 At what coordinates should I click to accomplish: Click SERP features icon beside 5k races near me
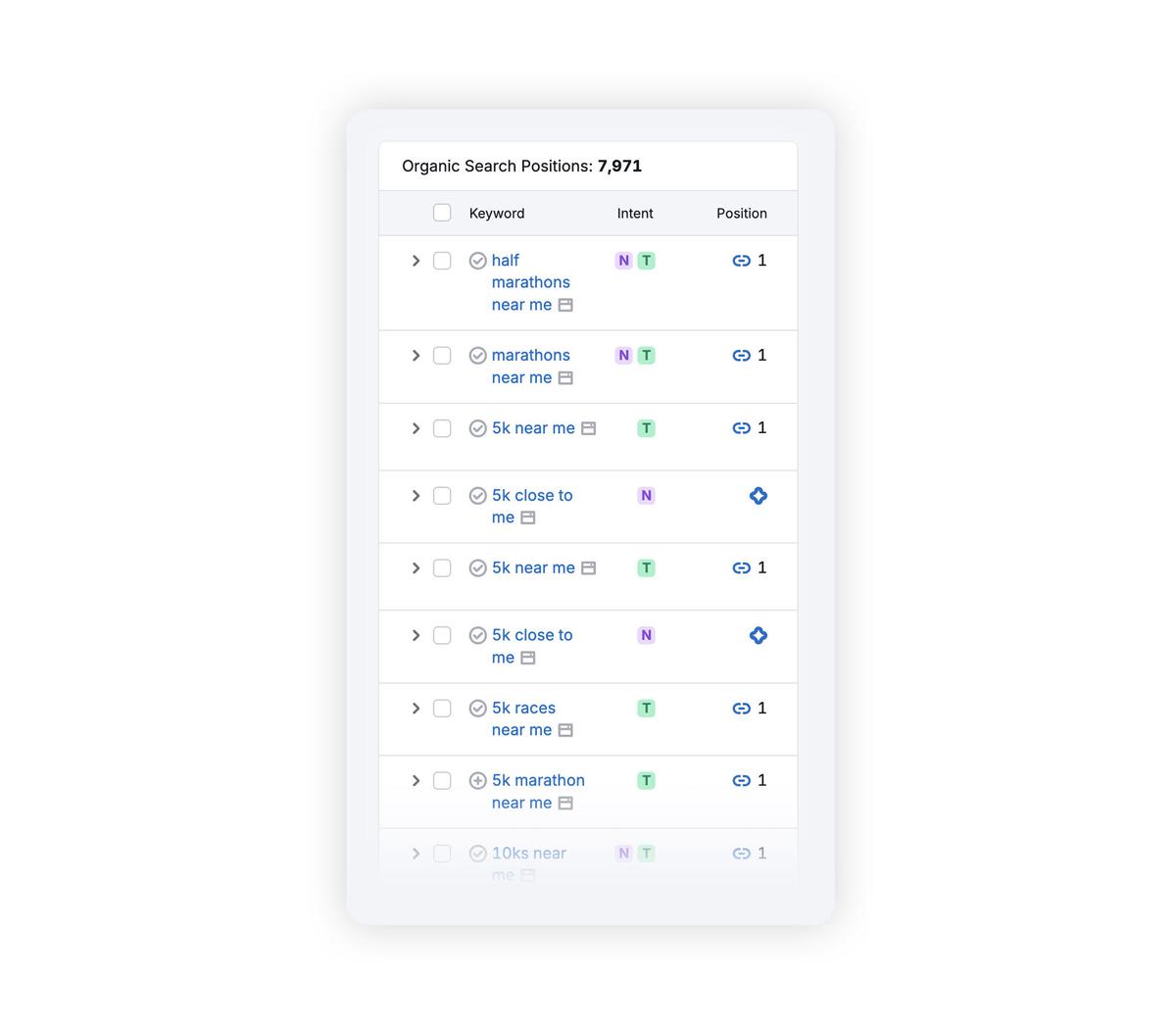565,730
